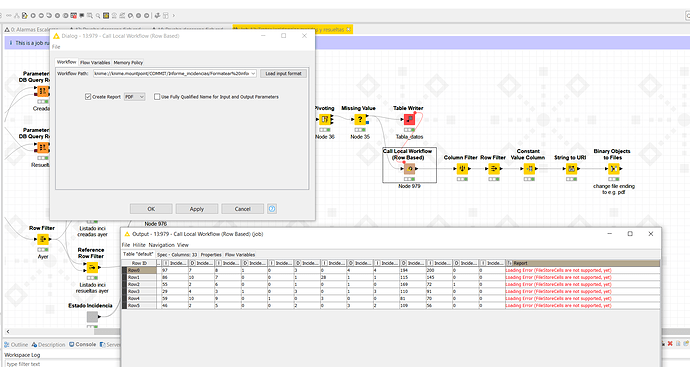The width and height of the screenshot is (690, 367).
Task: Select the Row Filter node labeled Ayer
Action: [43, 239]
